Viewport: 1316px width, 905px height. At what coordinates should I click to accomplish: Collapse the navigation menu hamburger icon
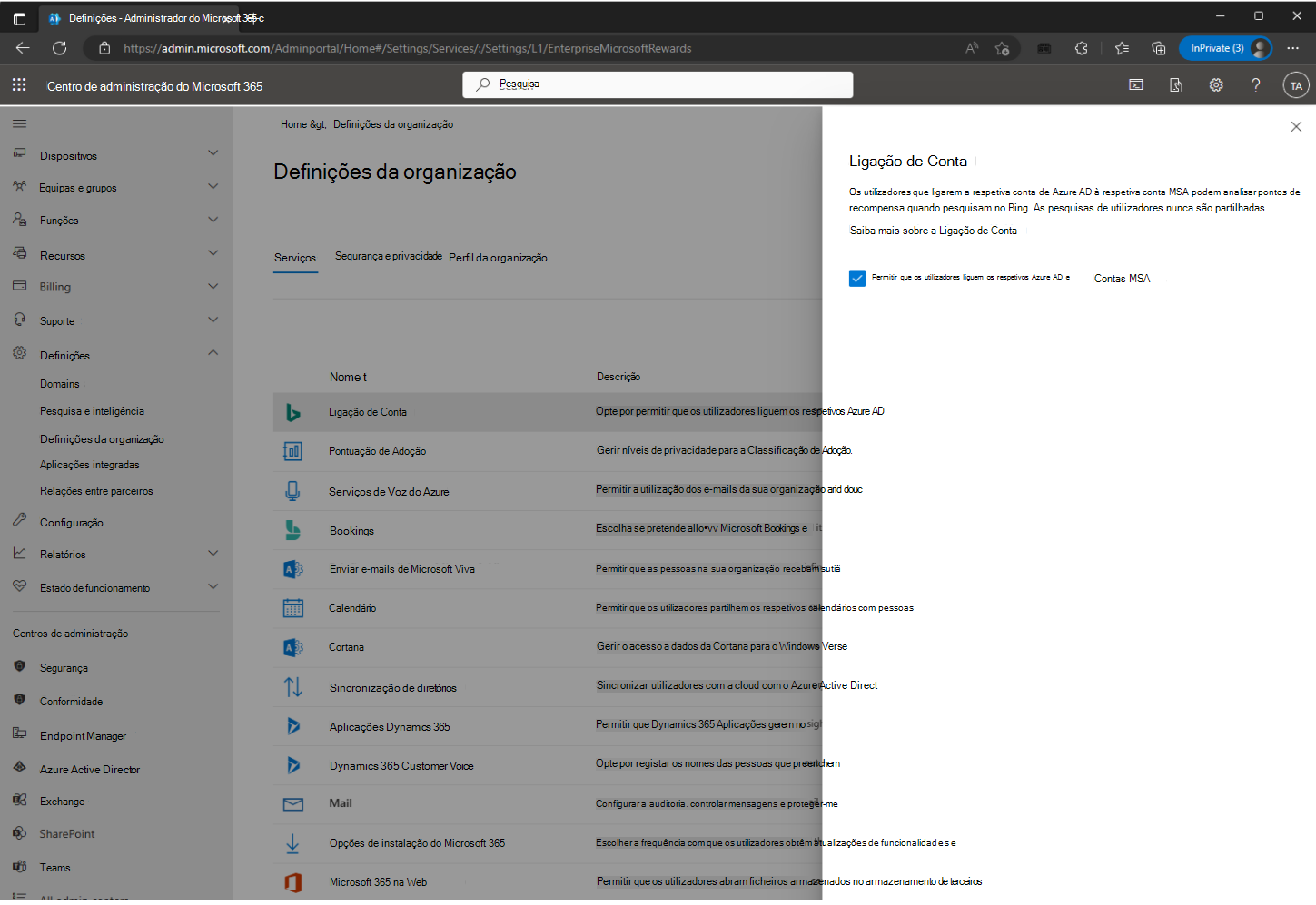(x=20, y=123)
